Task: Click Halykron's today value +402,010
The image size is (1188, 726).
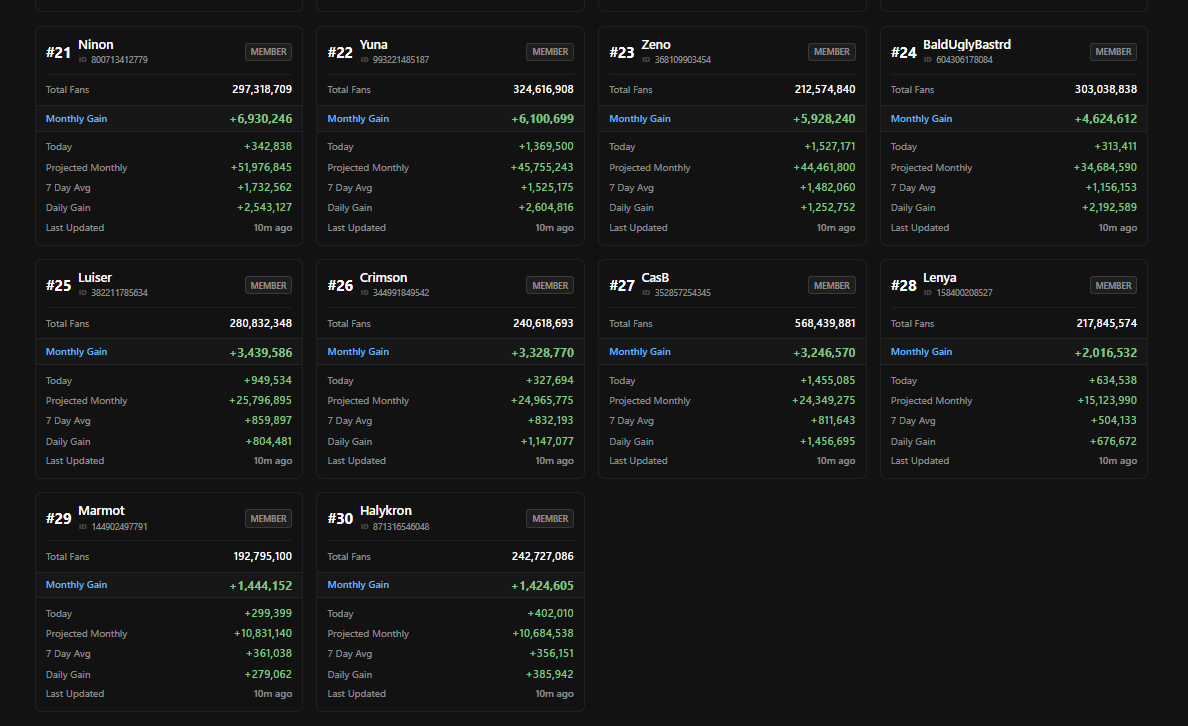Action: tap(550, 613)
